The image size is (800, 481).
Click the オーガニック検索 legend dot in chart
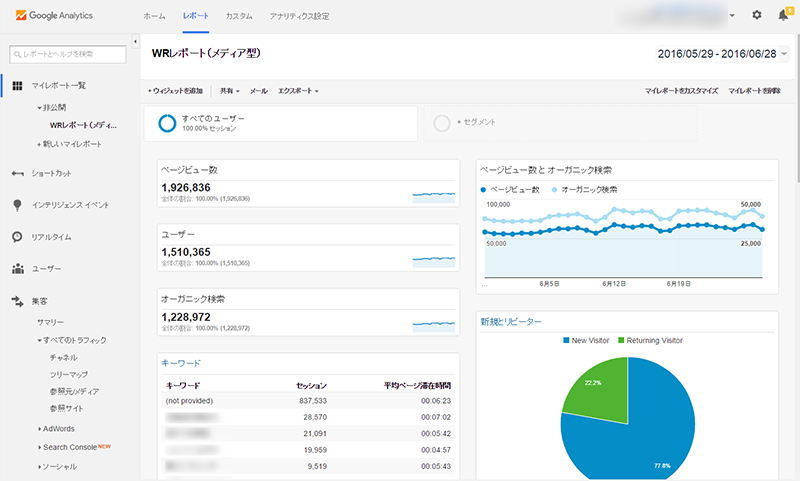555,190
